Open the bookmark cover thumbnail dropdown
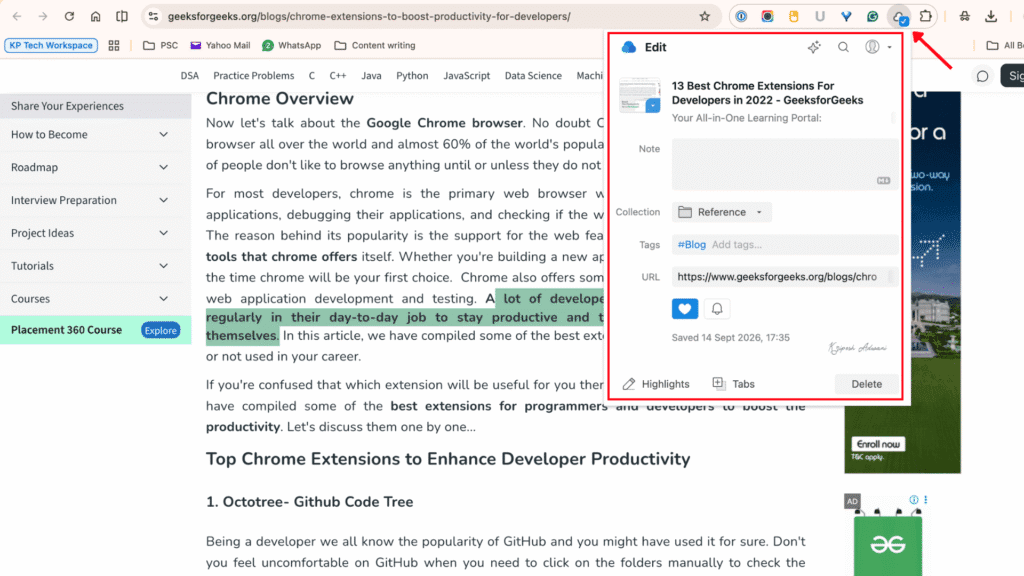This screenshot has height=576, width=1024. [652, 105]
